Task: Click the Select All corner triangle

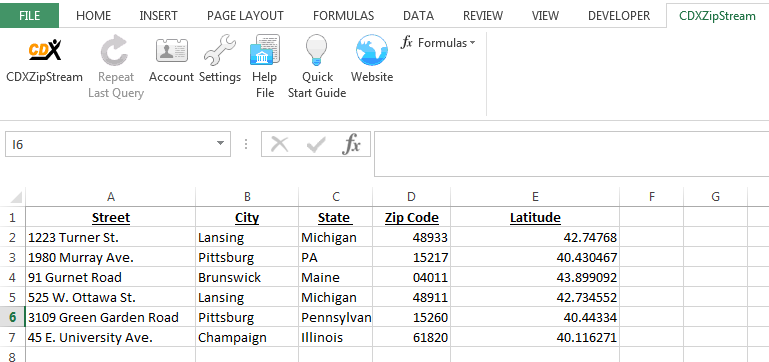Action: click(16, 197)
